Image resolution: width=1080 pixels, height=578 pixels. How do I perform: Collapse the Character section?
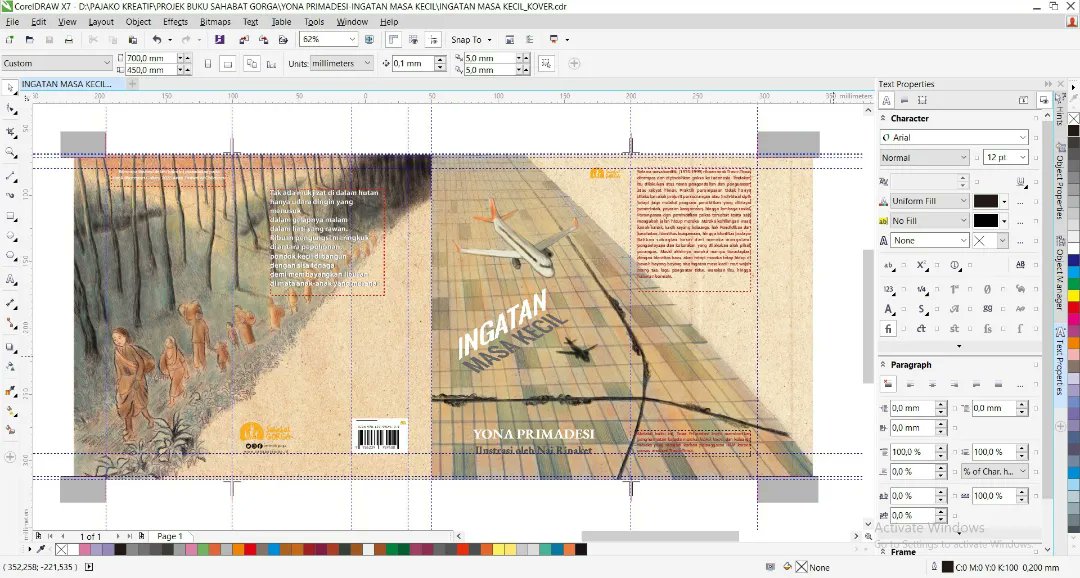[x=883, y=118]
